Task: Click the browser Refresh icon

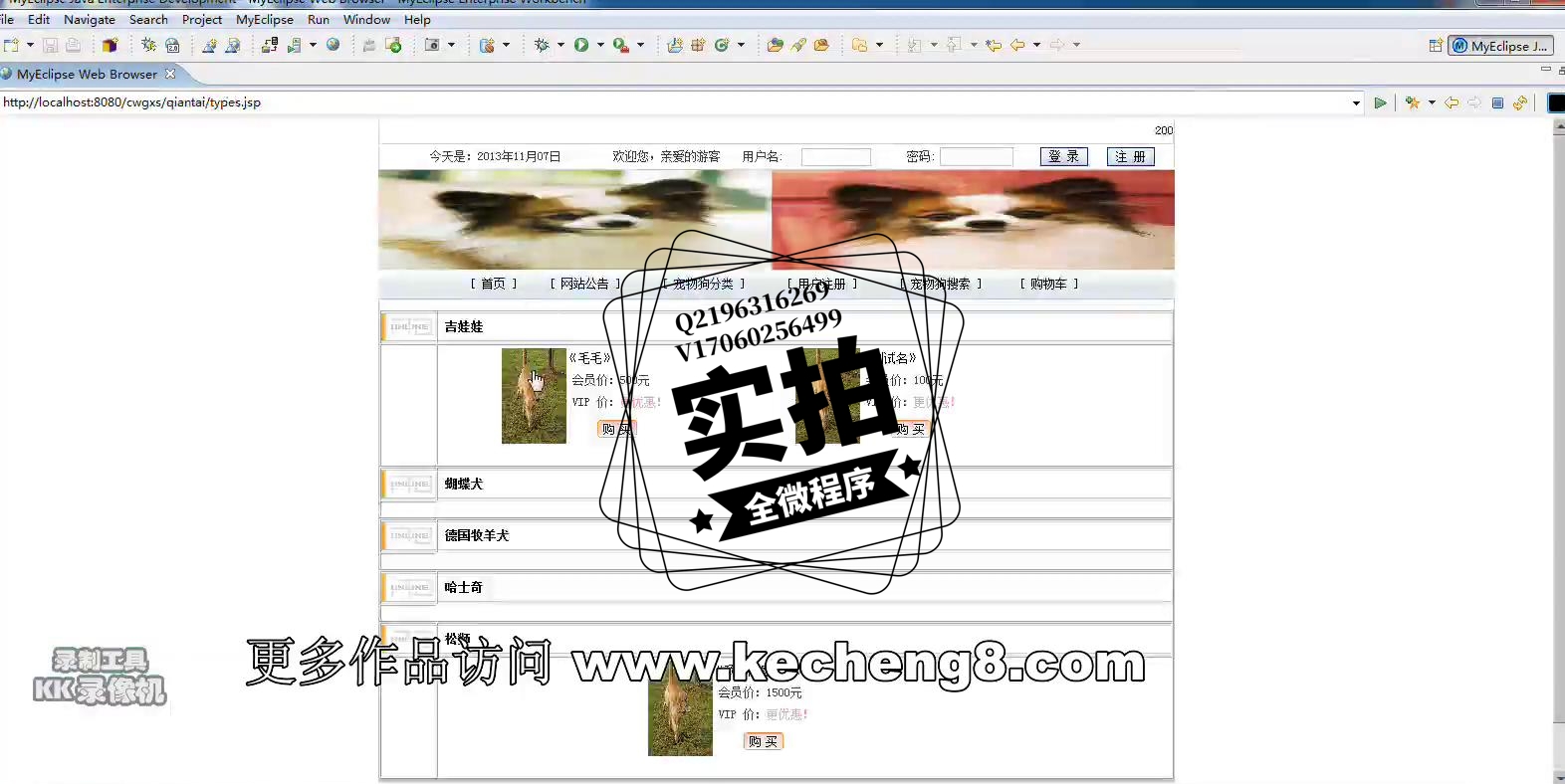Action: 1520,102
